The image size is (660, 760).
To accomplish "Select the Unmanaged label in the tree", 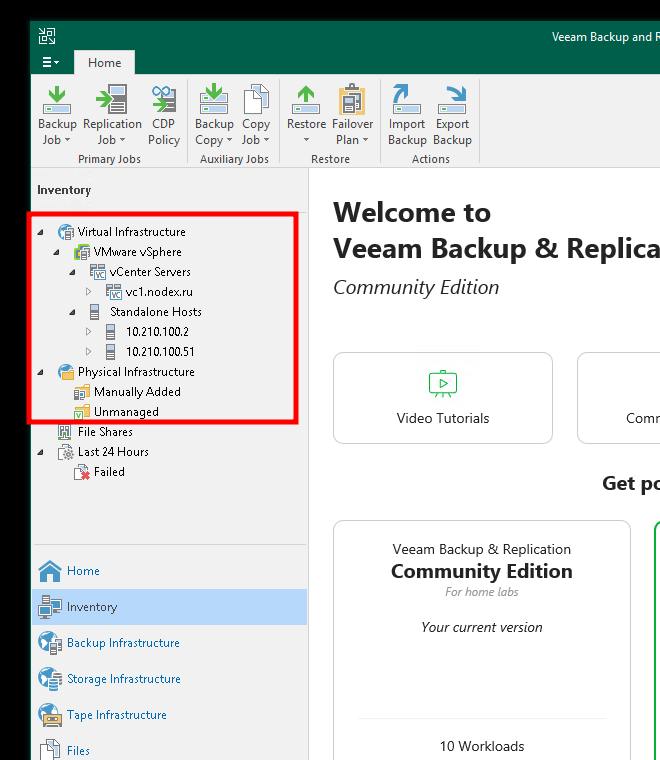I will [126, 412].
